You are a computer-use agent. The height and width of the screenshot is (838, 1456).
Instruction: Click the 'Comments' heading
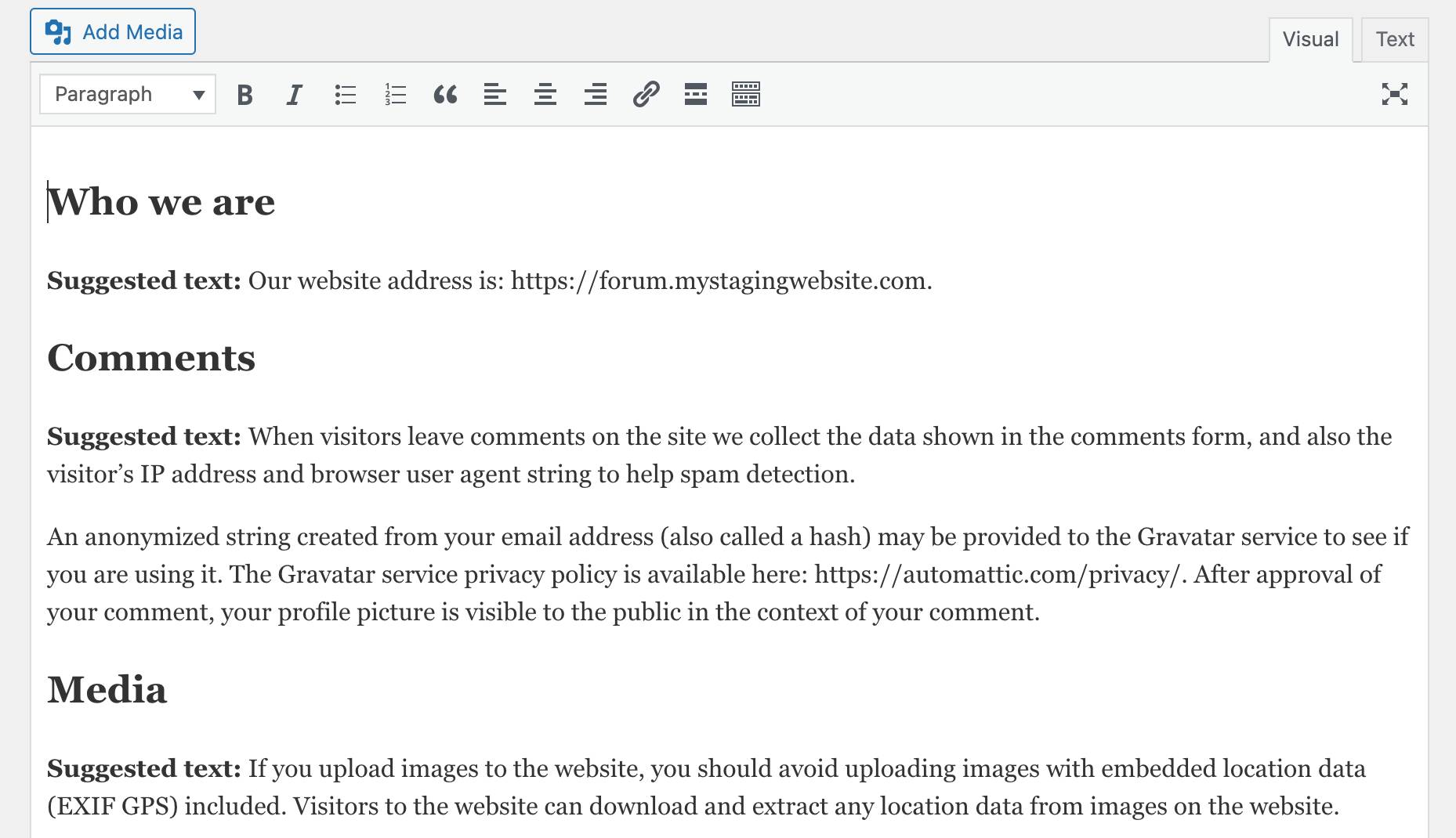(151, 358)
